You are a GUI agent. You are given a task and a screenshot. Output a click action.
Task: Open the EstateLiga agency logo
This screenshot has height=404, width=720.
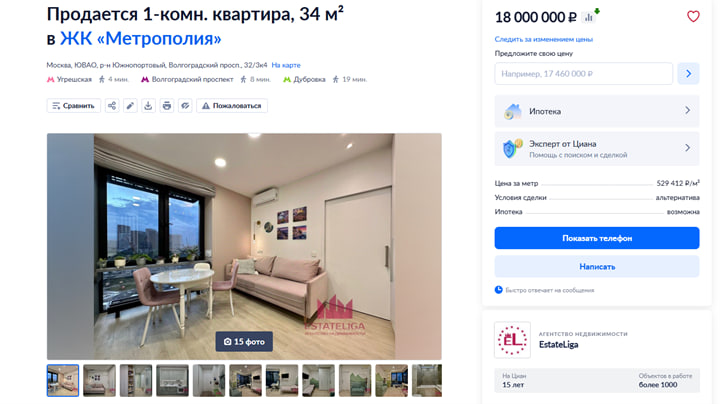coord(512,340)
